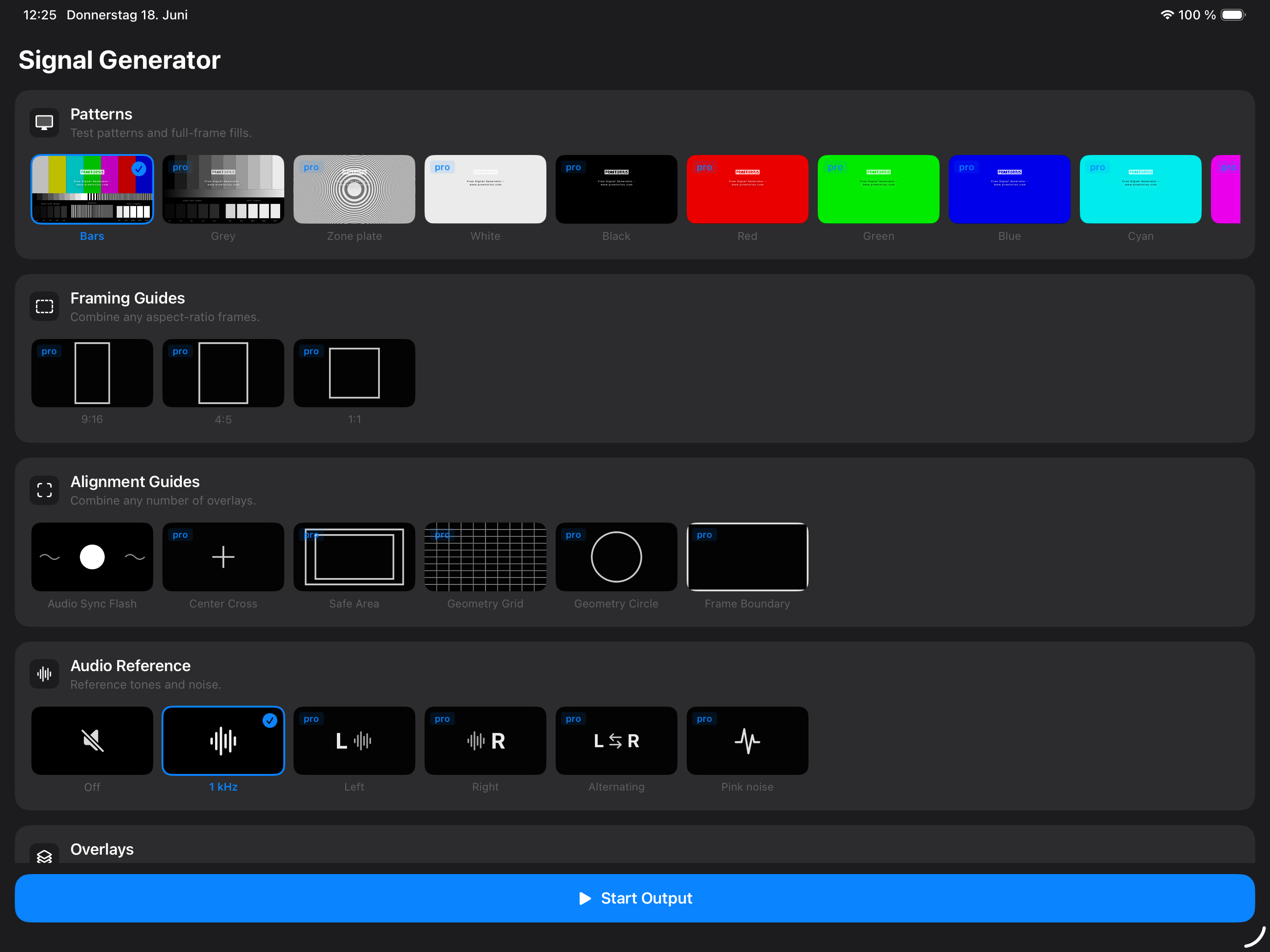Click the Framing Guides heading
The image size is (1270, 952).
[127, 298]
